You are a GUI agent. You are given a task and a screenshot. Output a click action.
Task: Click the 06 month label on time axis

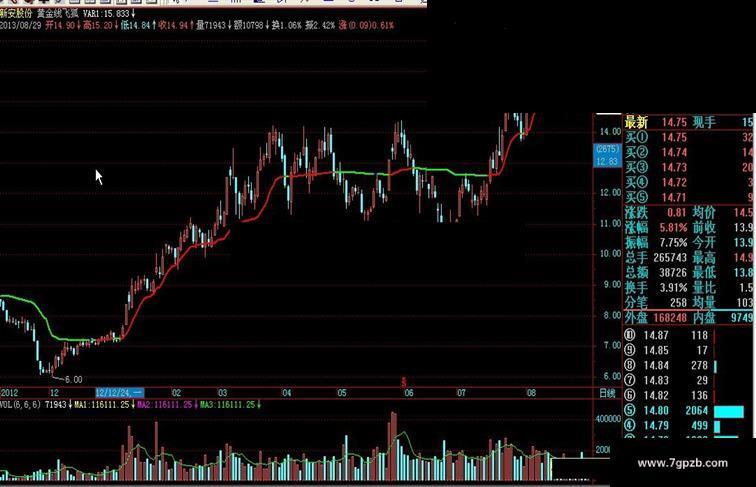pos(409,393)
